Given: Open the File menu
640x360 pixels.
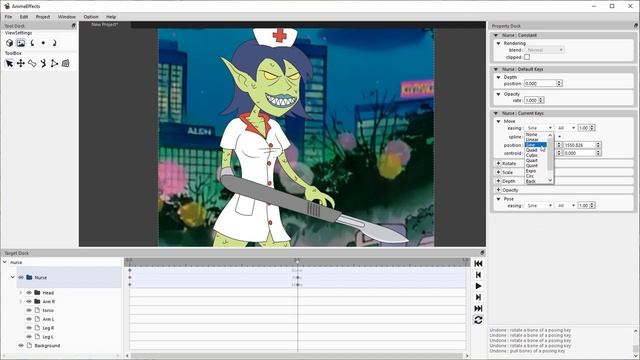Looking at the screenshot, I should (x=8, y=17).
